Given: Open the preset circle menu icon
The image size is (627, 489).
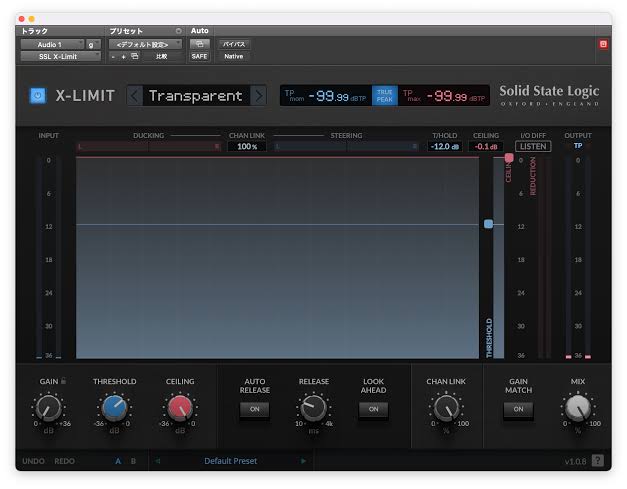Looking at the screenshot, I should tap(178, 31).
